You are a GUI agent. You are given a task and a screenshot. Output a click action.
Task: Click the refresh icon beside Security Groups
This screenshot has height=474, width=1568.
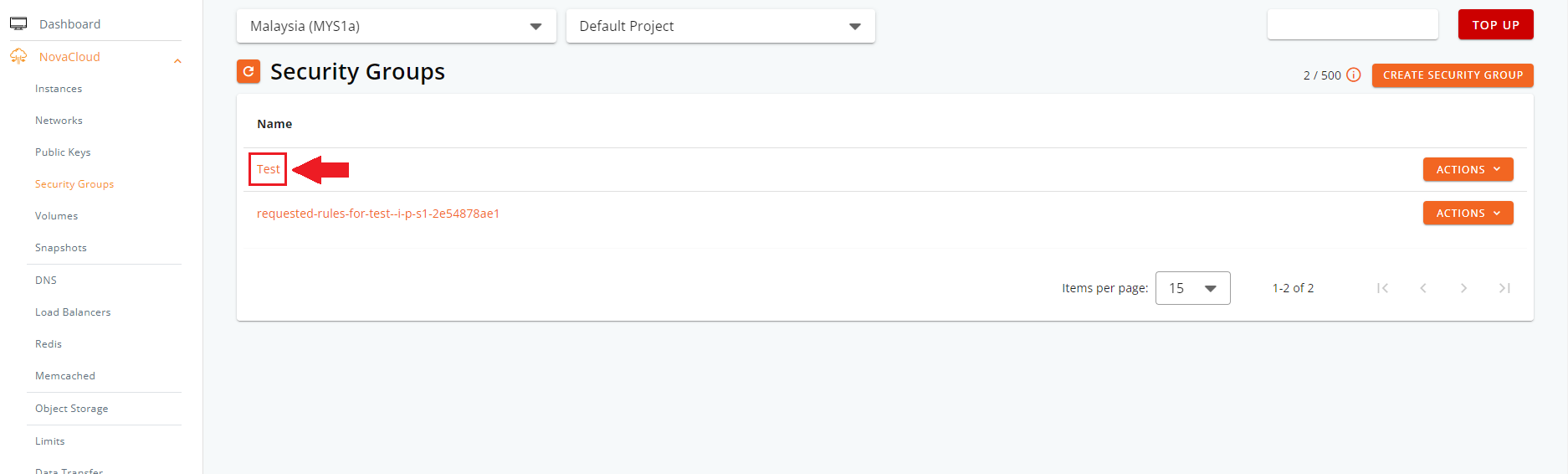click(x=249, y=72)
